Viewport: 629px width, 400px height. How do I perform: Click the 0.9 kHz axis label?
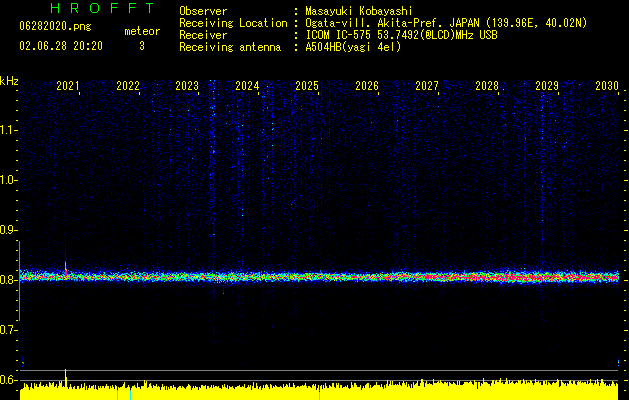coord(7,230)
